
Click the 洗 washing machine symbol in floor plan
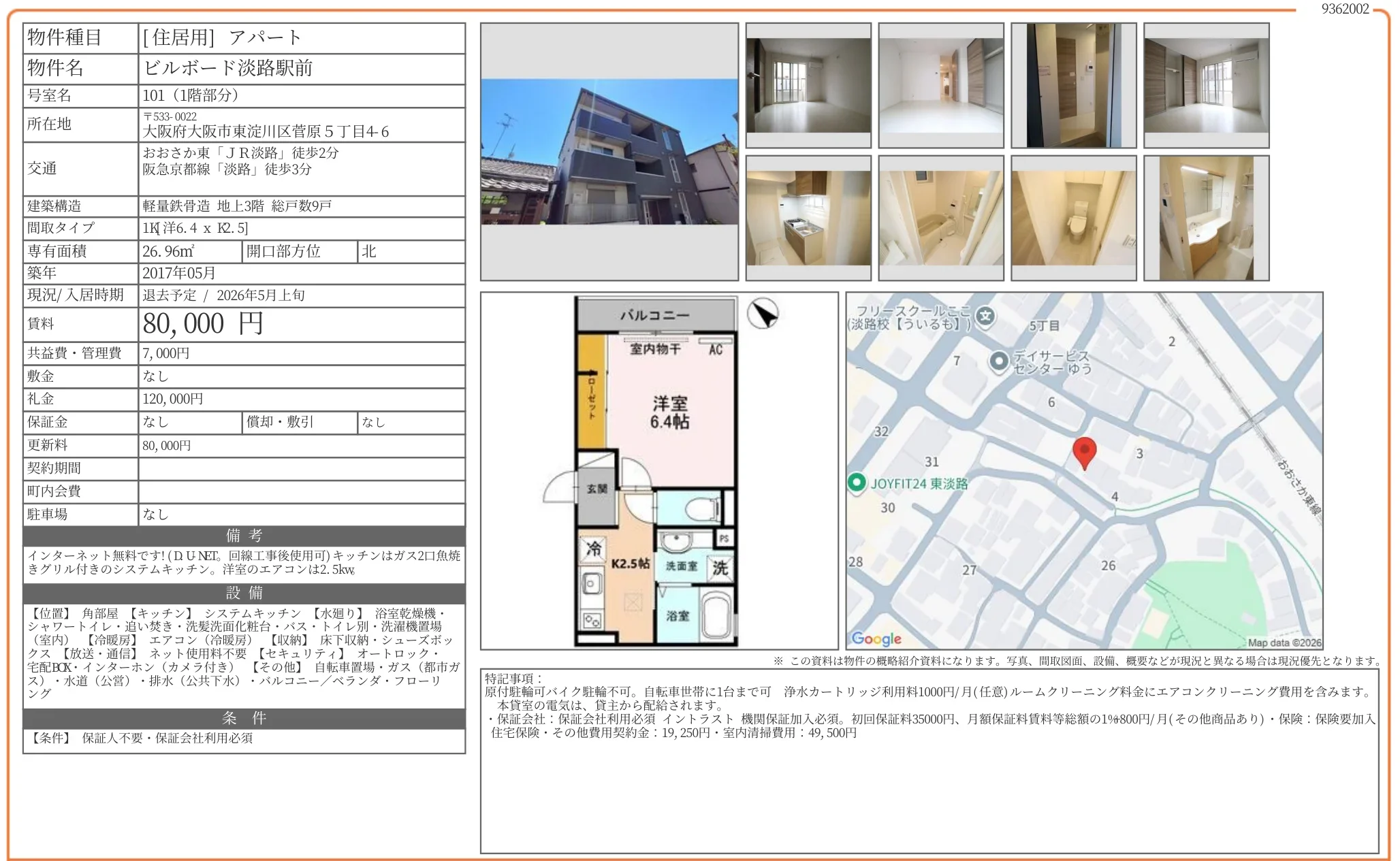coord(720,567)
